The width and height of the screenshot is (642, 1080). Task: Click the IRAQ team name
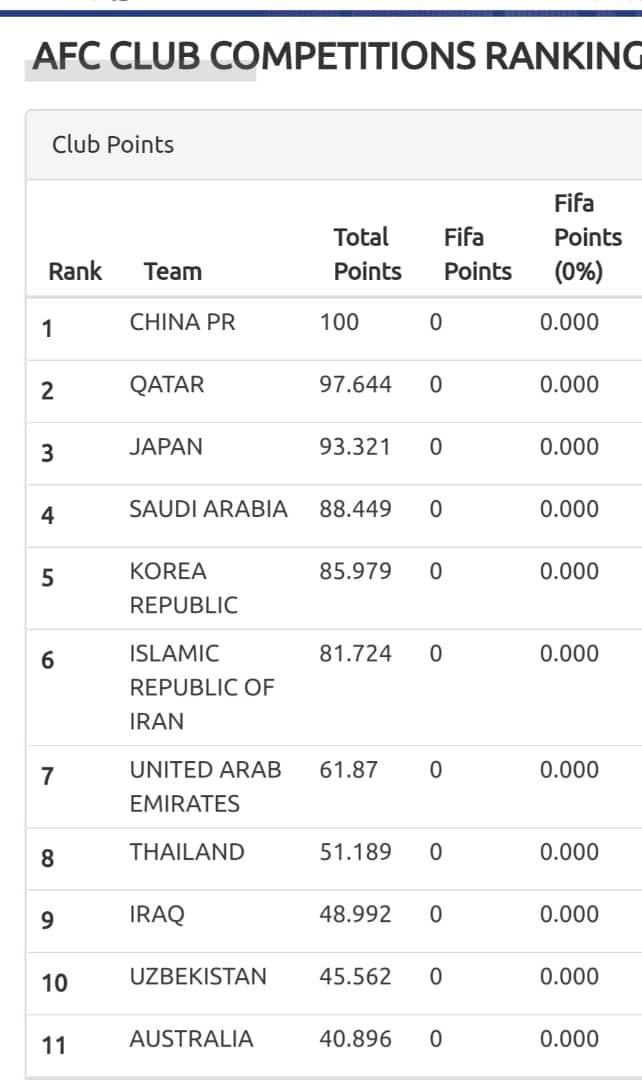tap(157, 914)
